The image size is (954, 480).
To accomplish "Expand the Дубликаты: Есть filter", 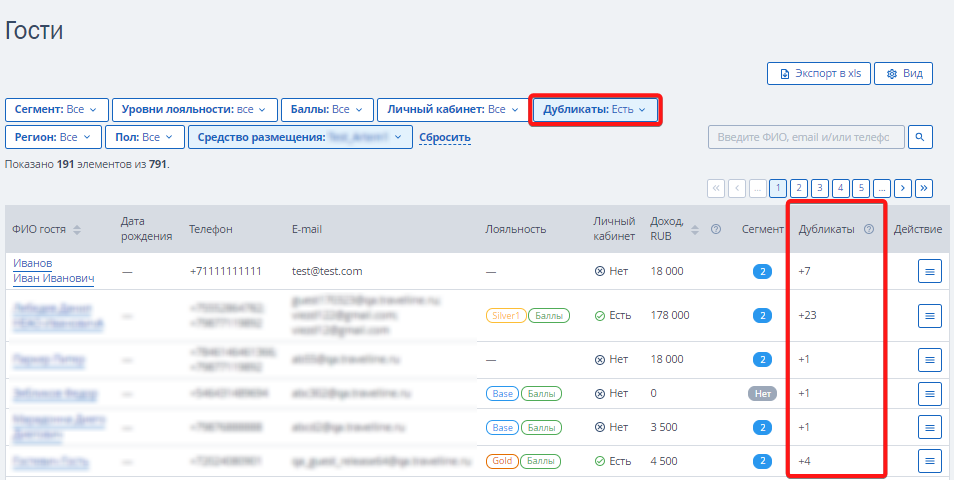I will point(595,110).
